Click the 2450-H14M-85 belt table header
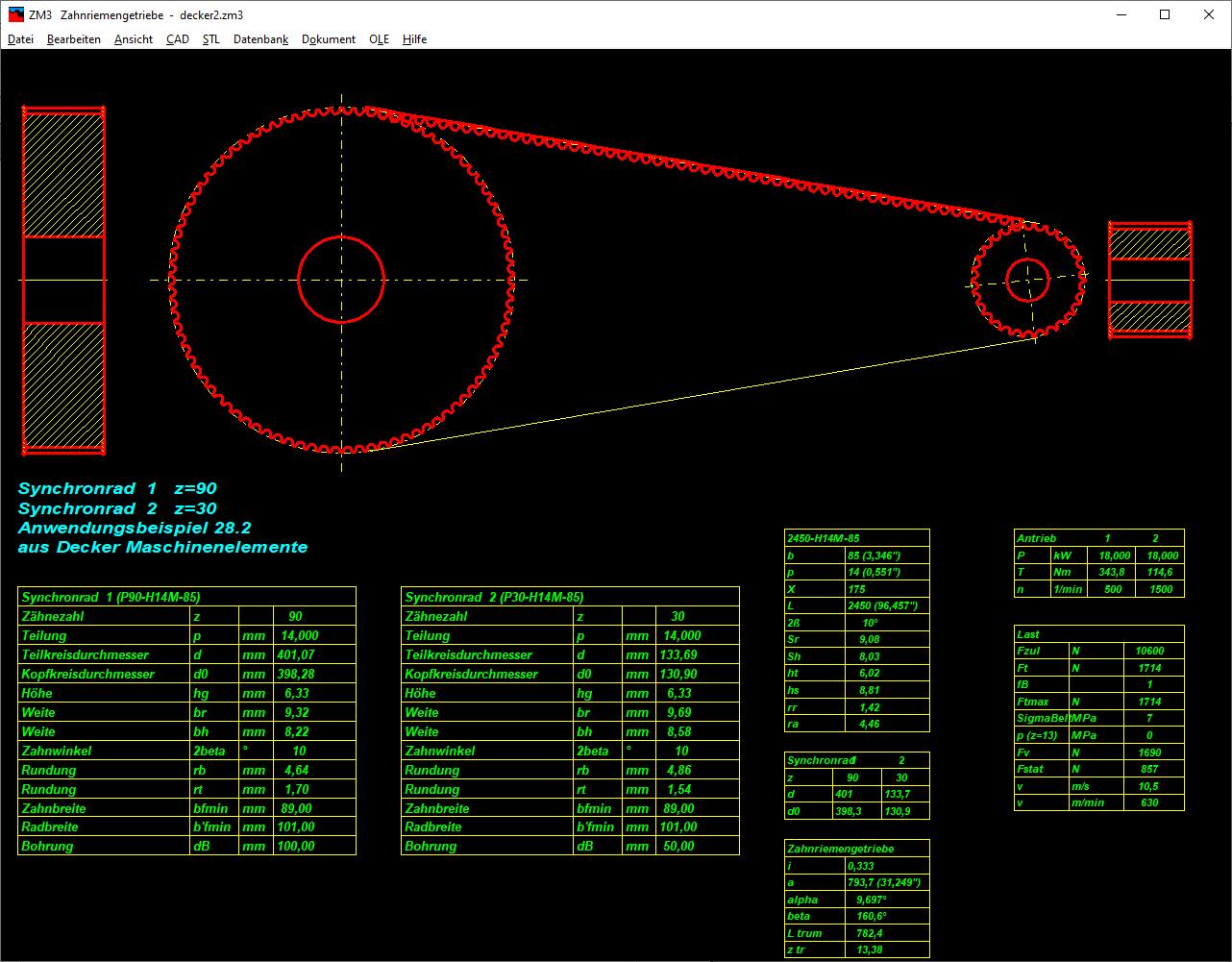 856,538
